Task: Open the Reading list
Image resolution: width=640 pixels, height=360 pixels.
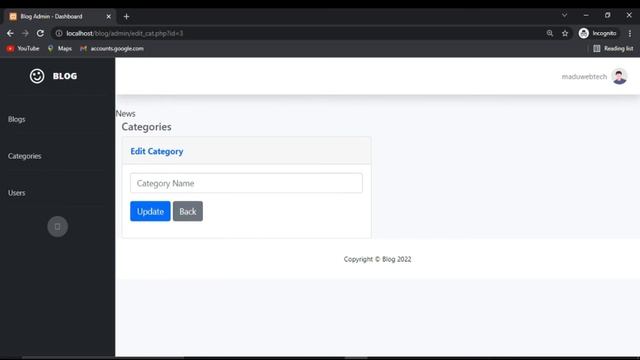Action: click(613, 49)
